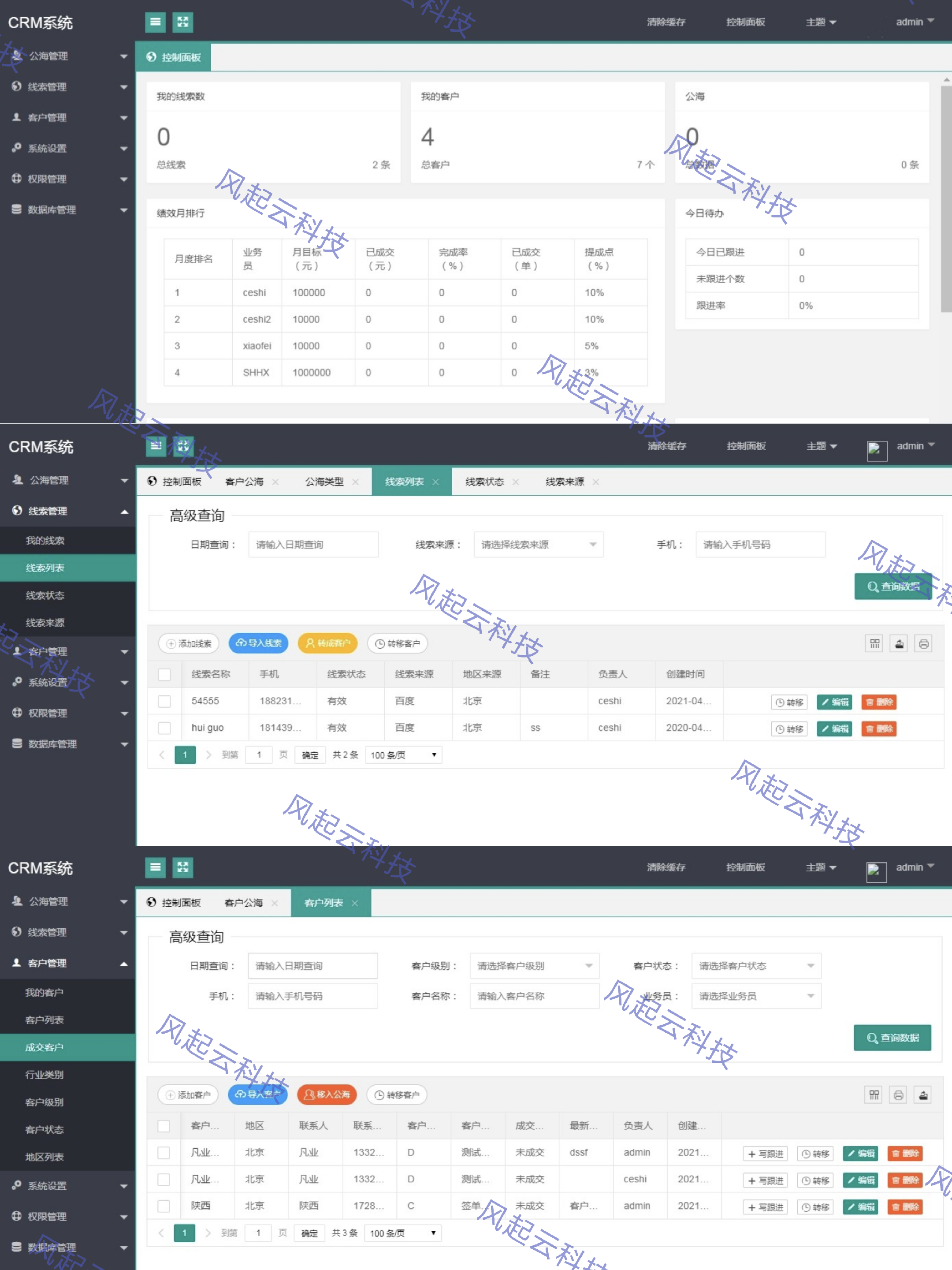The height and width of the screenshot is (1270, 952).
Task: Collapse 线索管理 in 线索列表 screen sidebar
Action: tap(68, 511)
